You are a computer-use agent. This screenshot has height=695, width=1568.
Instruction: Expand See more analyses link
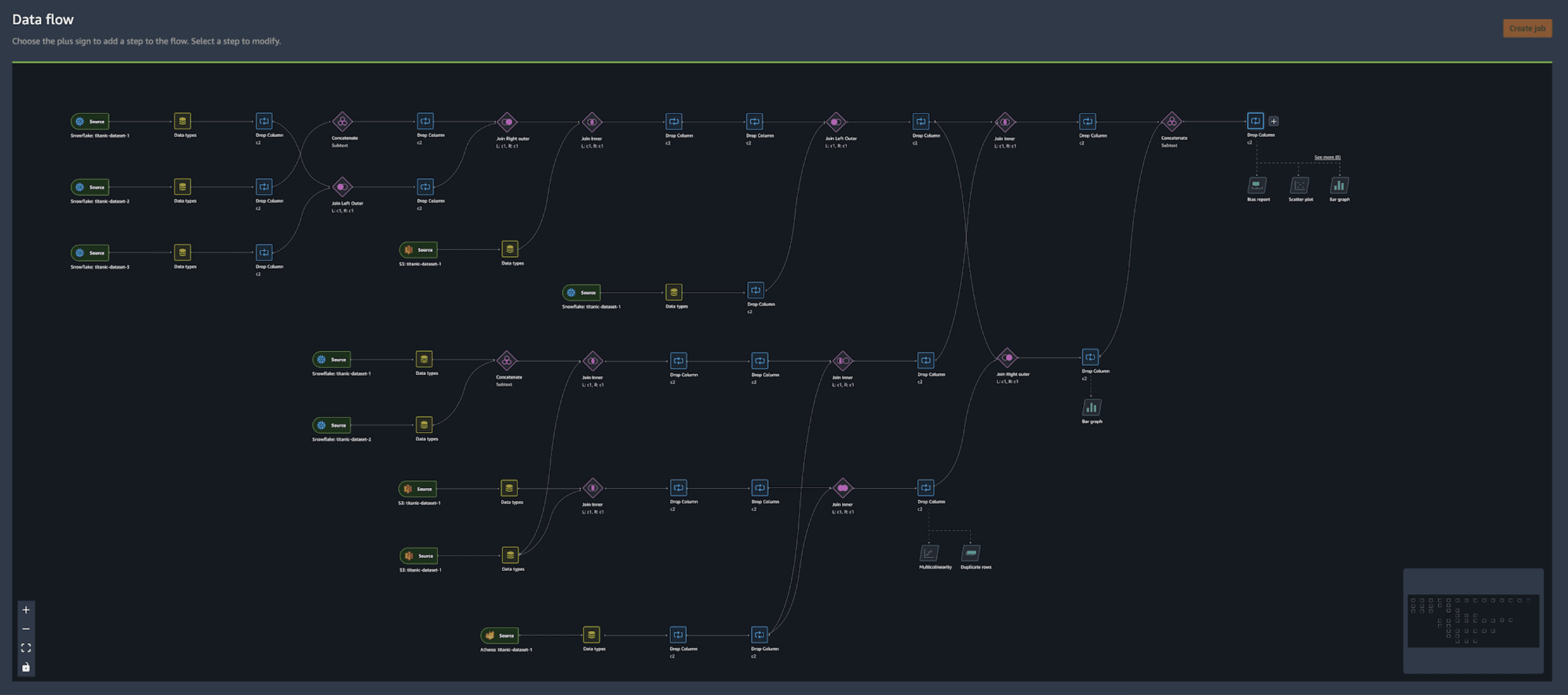pyautogui.click(x=1327, y=157)
